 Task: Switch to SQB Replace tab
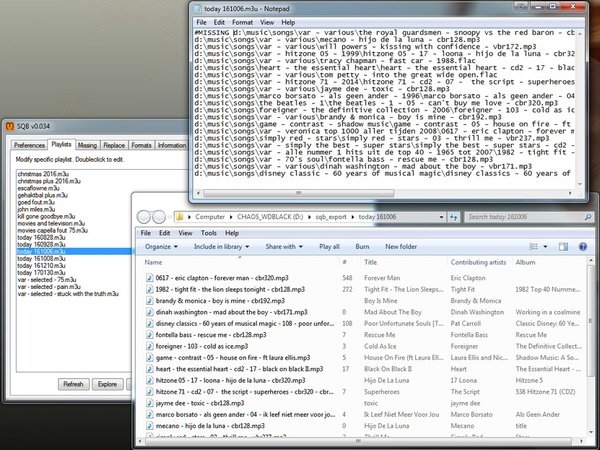(114, 145)
